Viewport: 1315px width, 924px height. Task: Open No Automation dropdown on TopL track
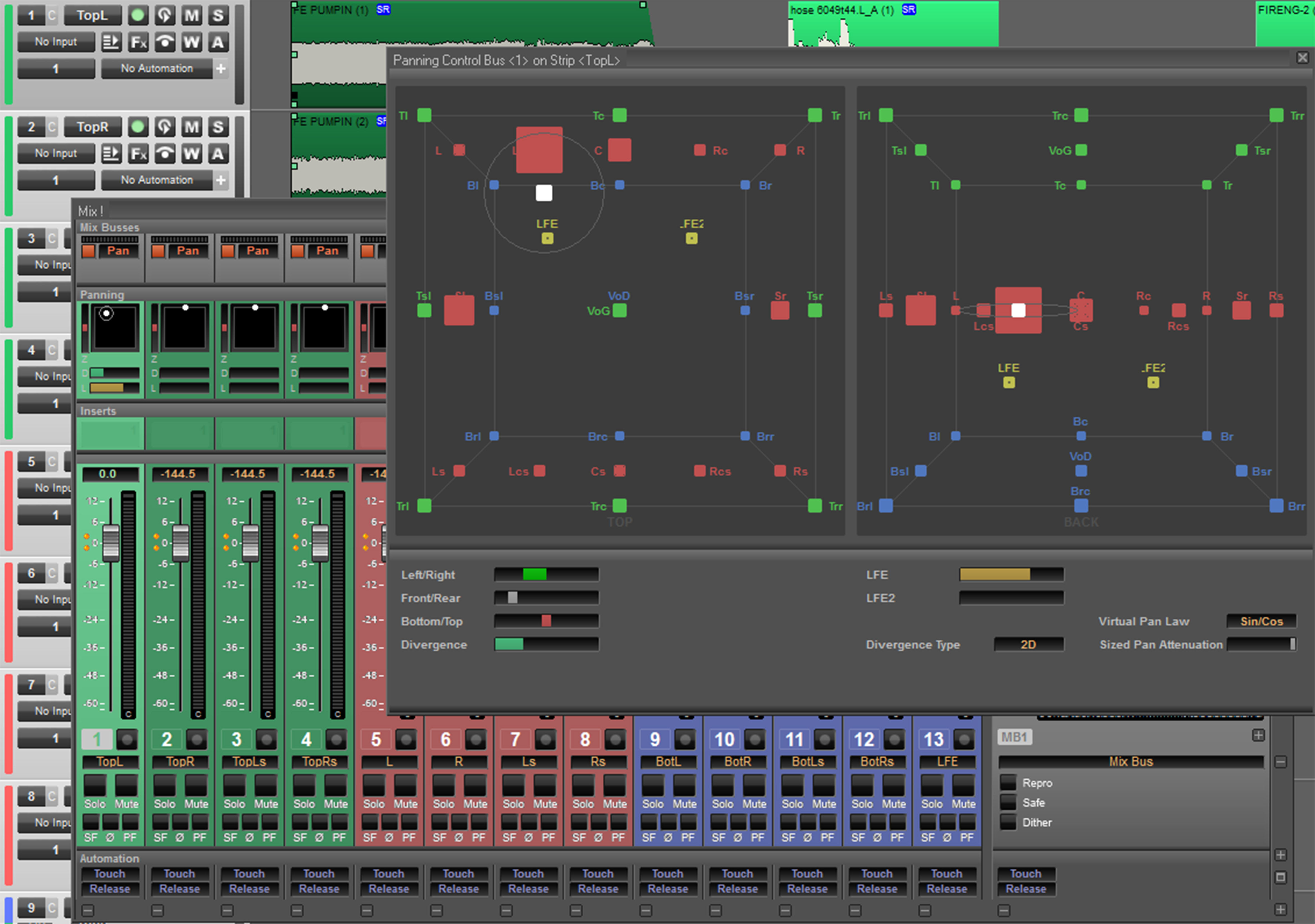point(156,69)
